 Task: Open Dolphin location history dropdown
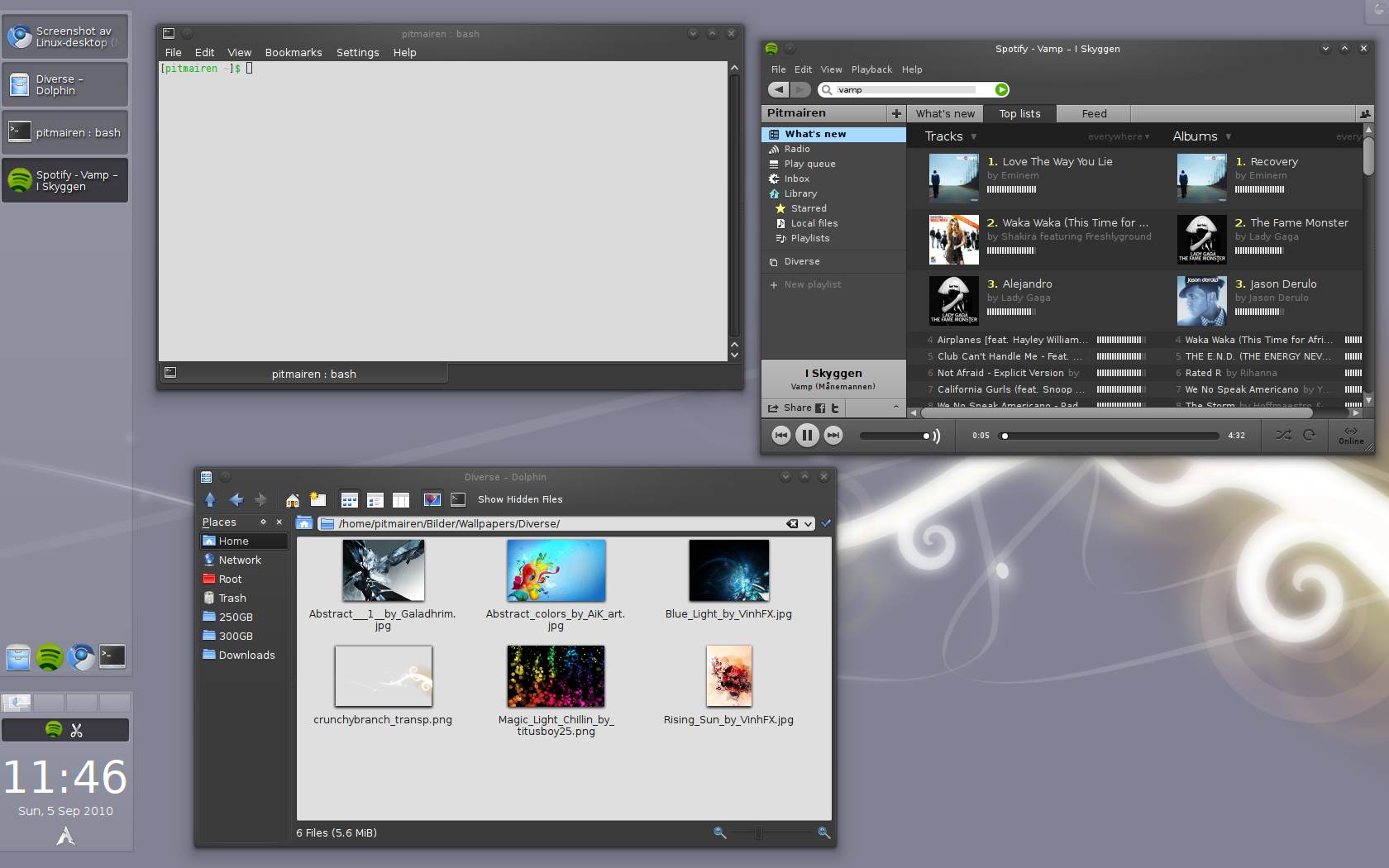click(808, 523)
